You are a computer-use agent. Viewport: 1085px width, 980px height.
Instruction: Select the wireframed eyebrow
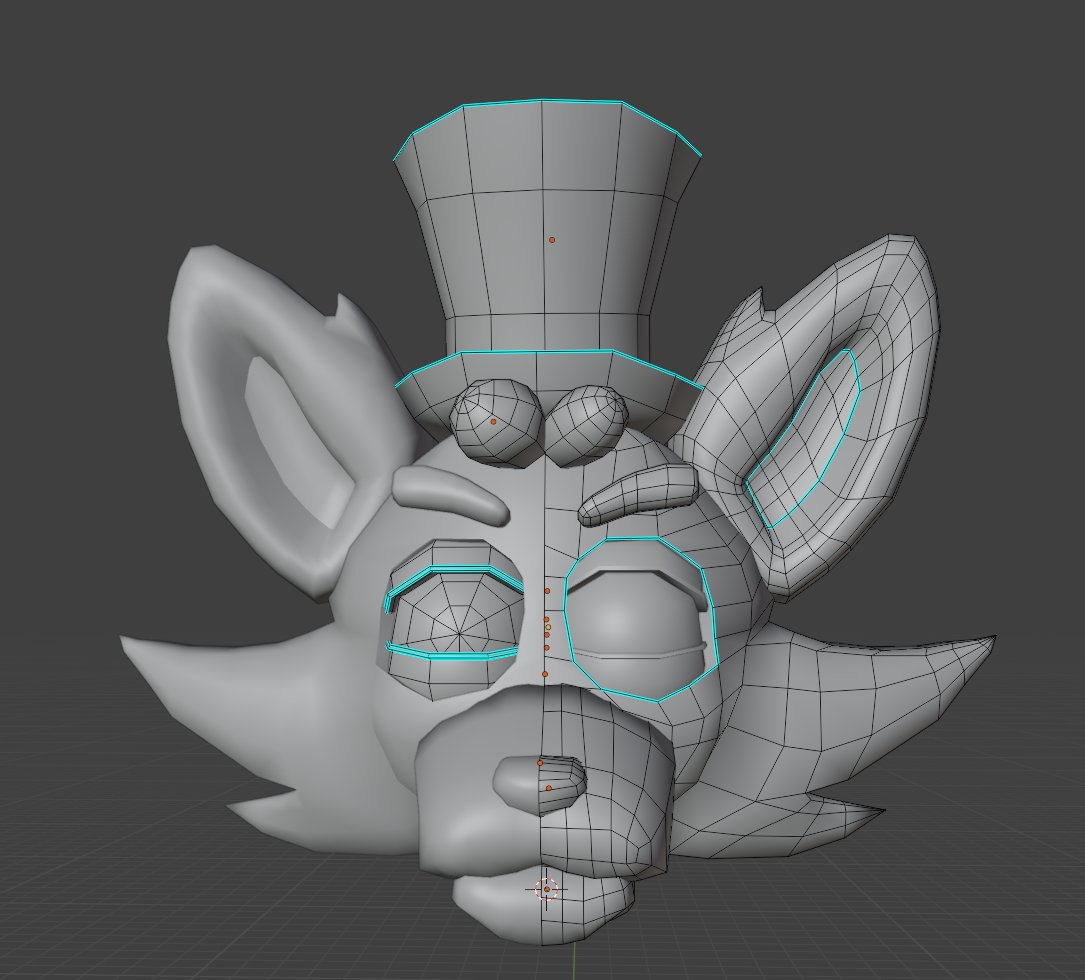pos(637,494)
